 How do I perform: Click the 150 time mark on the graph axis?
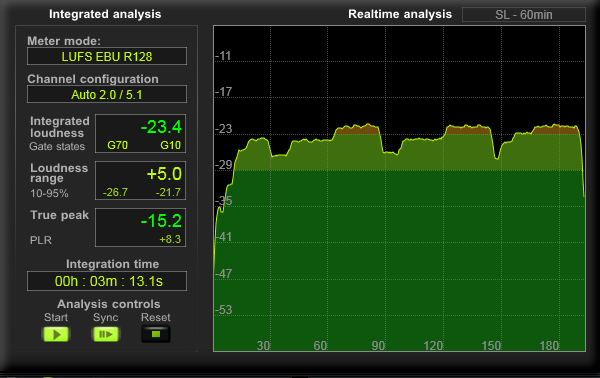tap(491, 346)
